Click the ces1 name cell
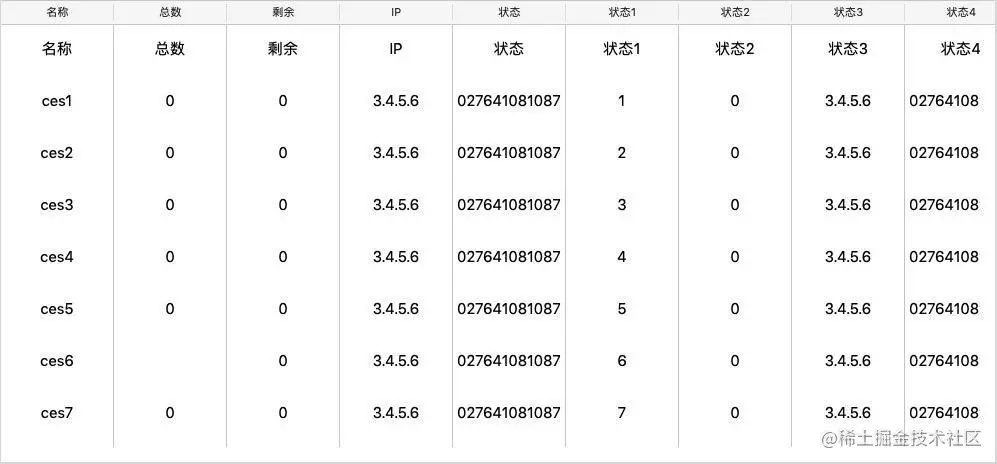 coord(57,101)
